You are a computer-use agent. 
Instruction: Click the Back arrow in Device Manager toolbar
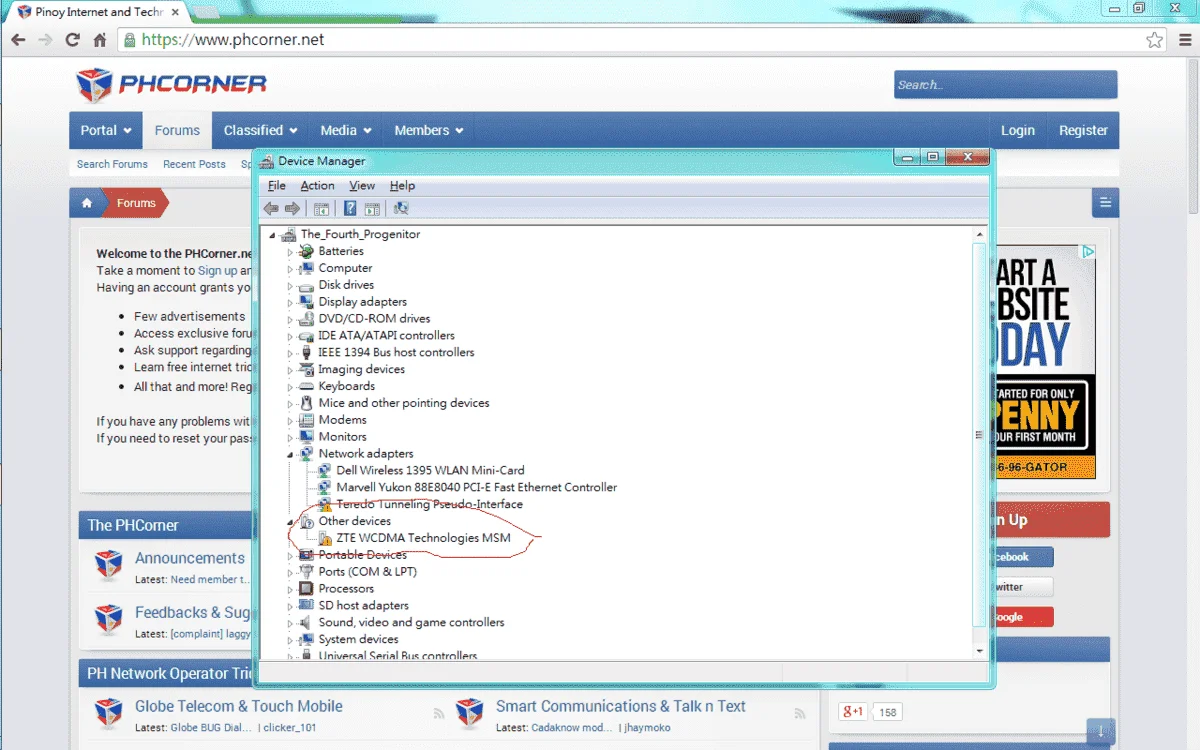point(270,208)
